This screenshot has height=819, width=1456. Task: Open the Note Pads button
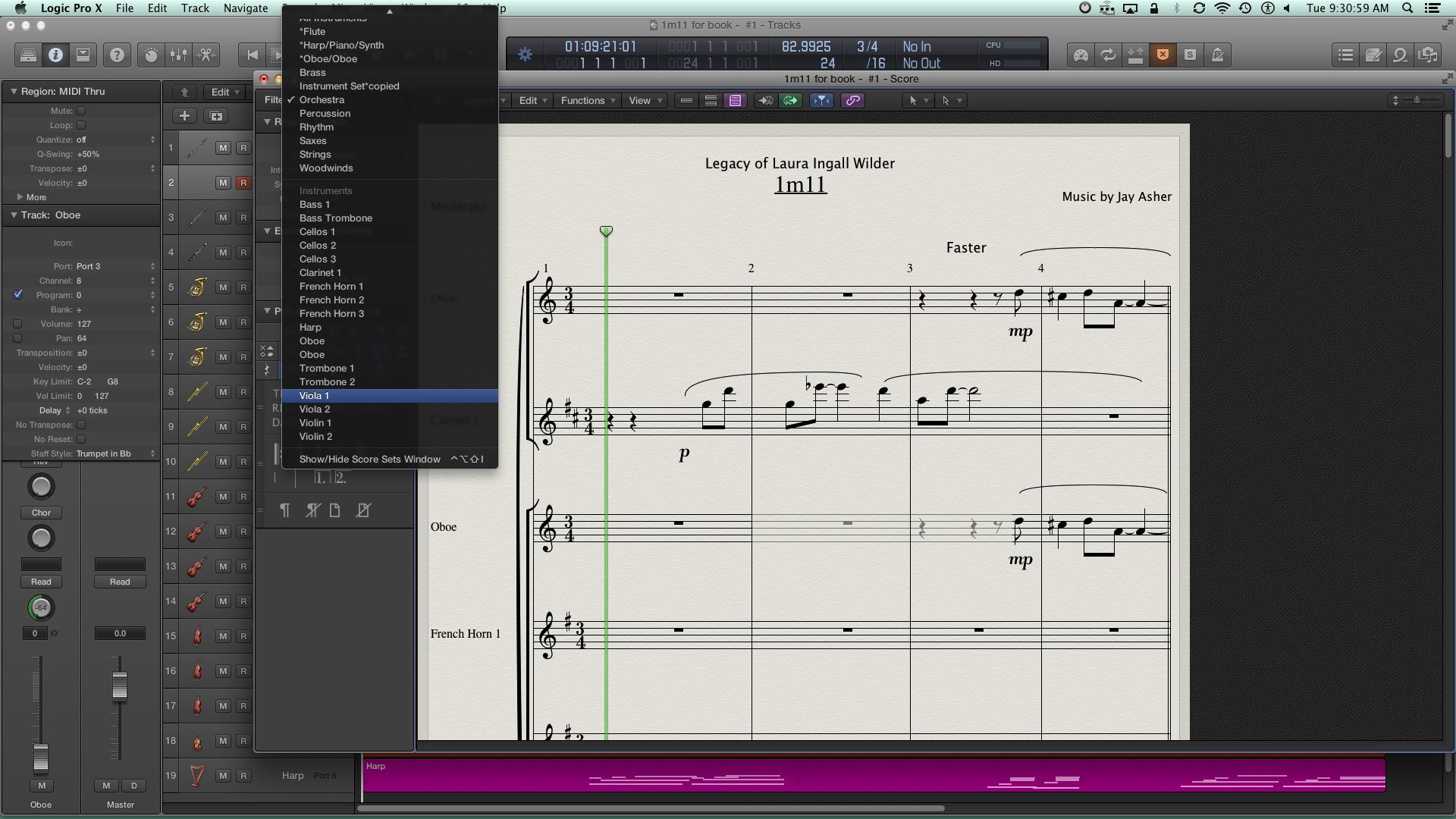tap(1373, 55)
